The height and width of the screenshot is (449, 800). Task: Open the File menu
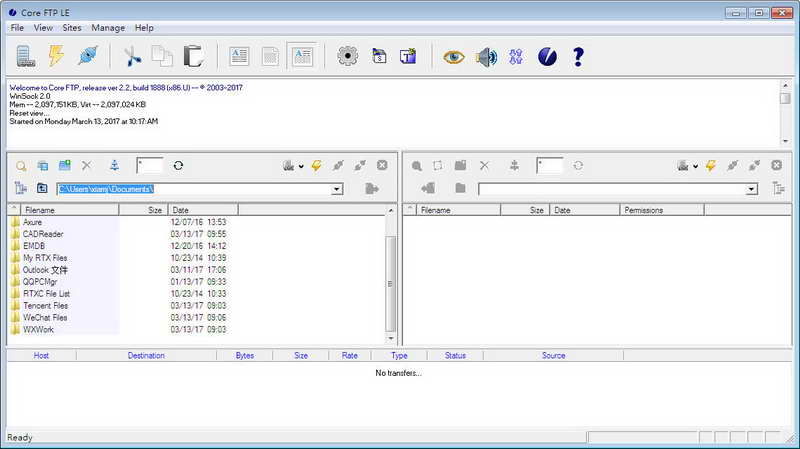coord(17,28)
